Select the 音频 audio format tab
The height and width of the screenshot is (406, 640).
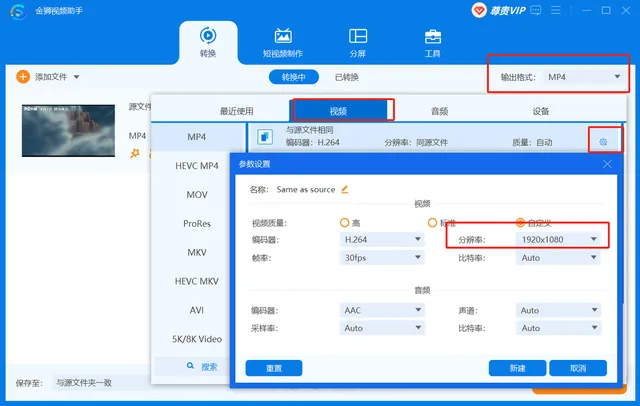click(440, 111)
